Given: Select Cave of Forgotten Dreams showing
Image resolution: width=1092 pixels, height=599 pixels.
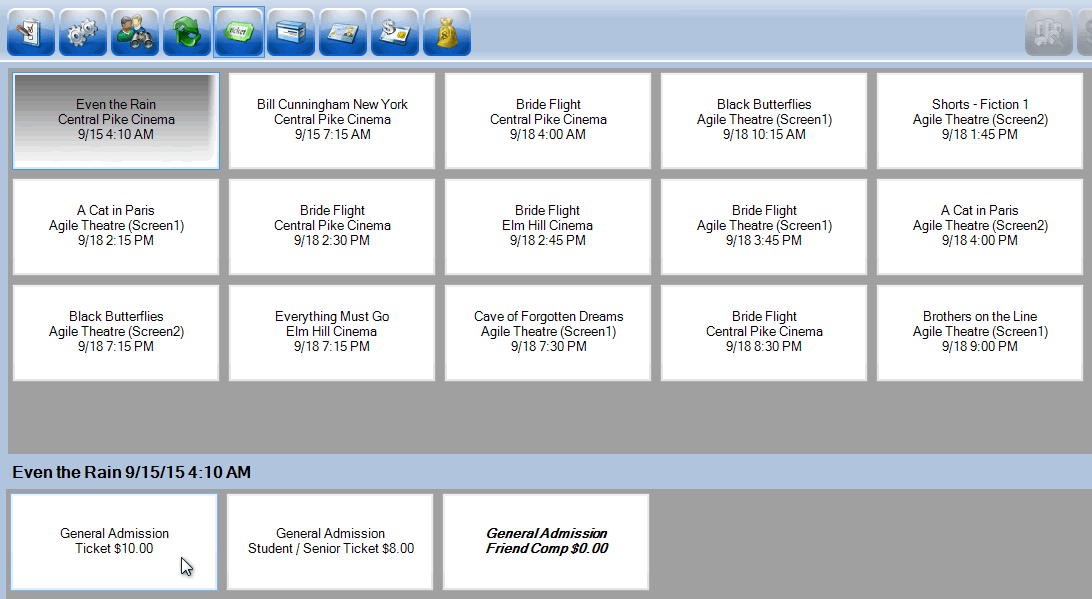Looking at the screenshot, I should [548, 332].
